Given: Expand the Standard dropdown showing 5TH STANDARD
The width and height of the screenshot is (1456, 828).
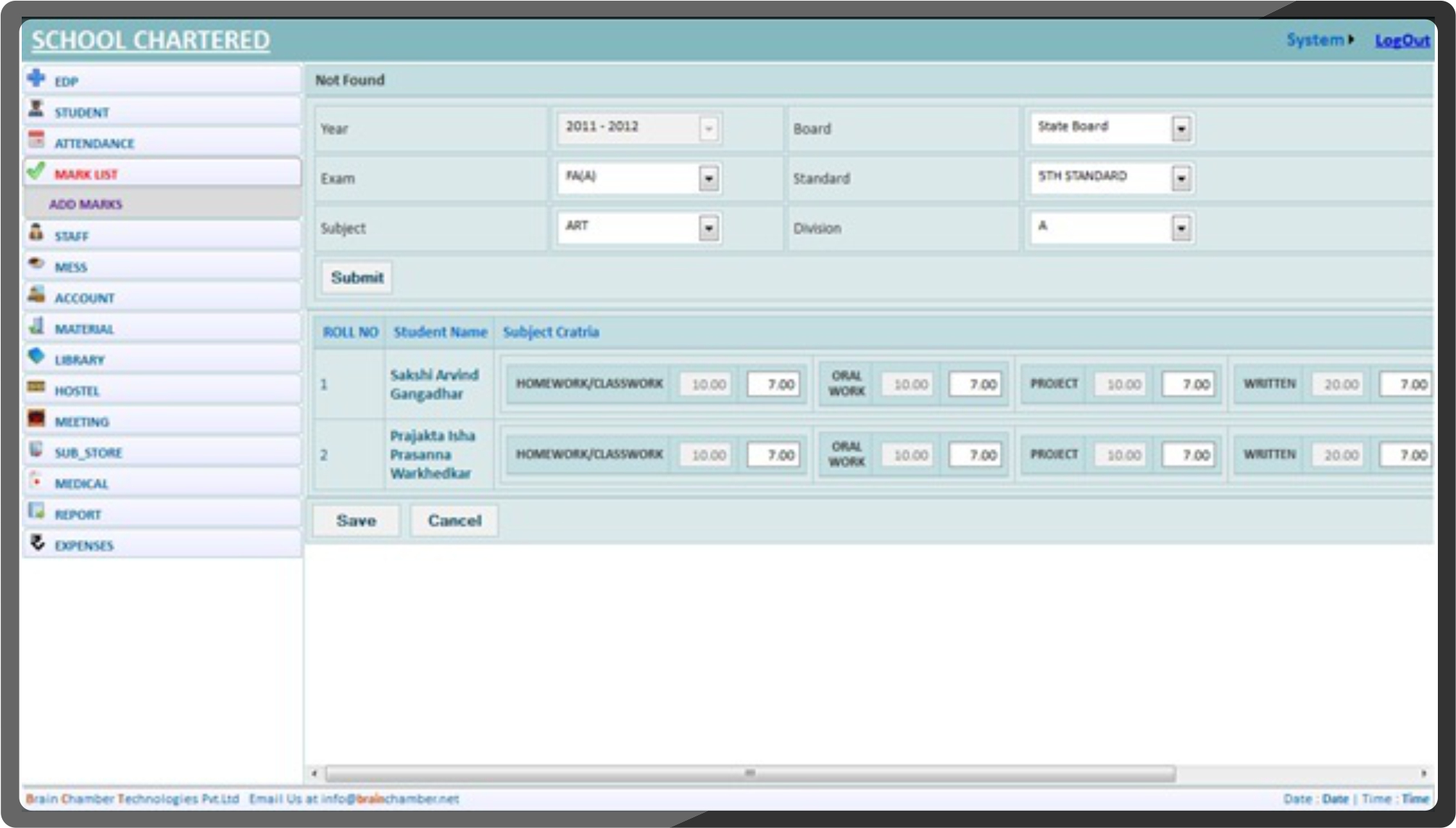Looking at the screenshot, I should tap(1181, 178).
